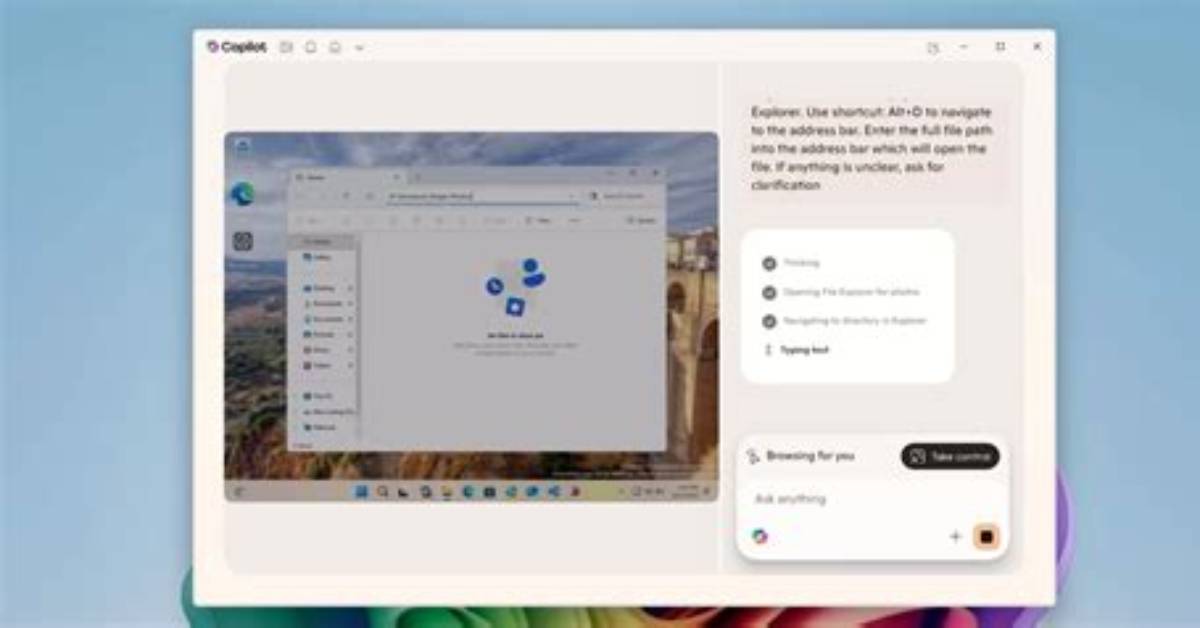This screenshot has width=1200, height=628.
Task: Click the Typing text status line
Action: tap(797, 350)
